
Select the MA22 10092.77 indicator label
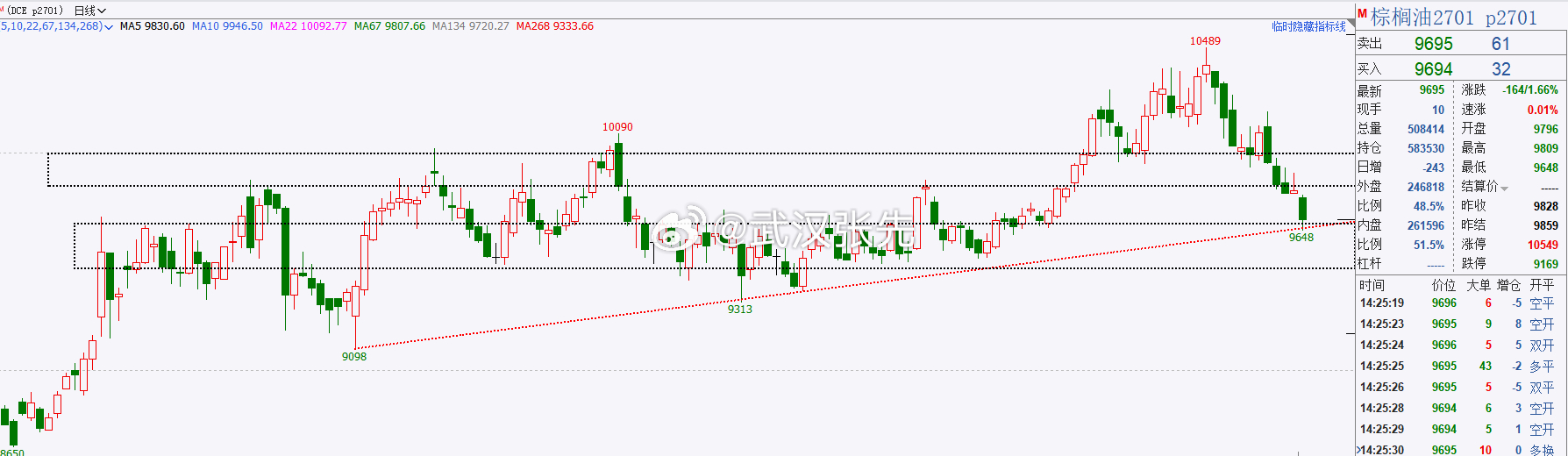[309, 26]
